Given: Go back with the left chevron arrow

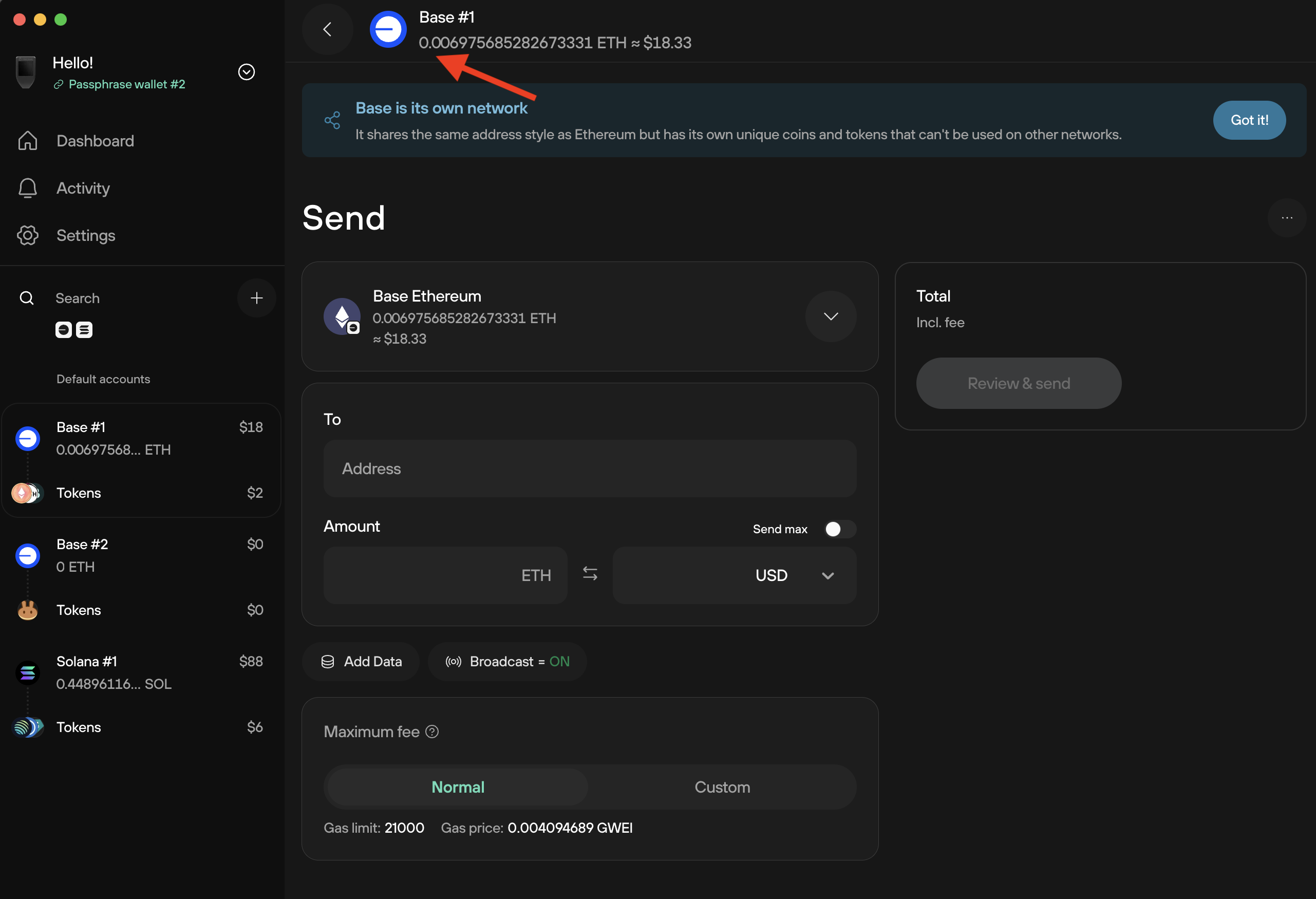Looking at the screenshot, I should [327, 29].
